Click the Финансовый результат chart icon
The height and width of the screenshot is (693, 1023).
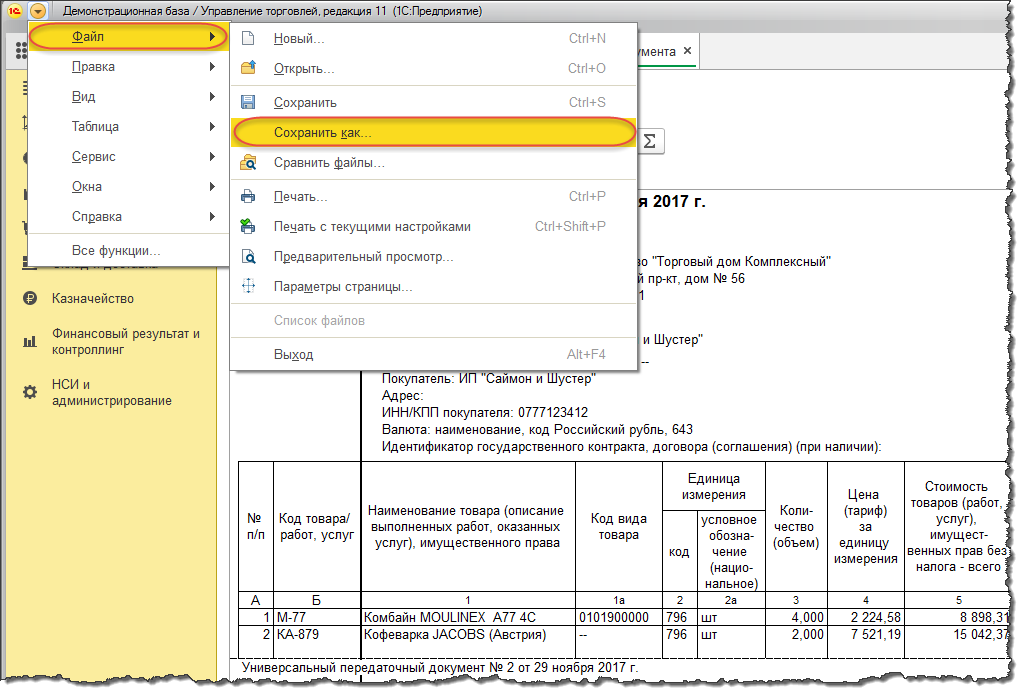click(30, 341)
